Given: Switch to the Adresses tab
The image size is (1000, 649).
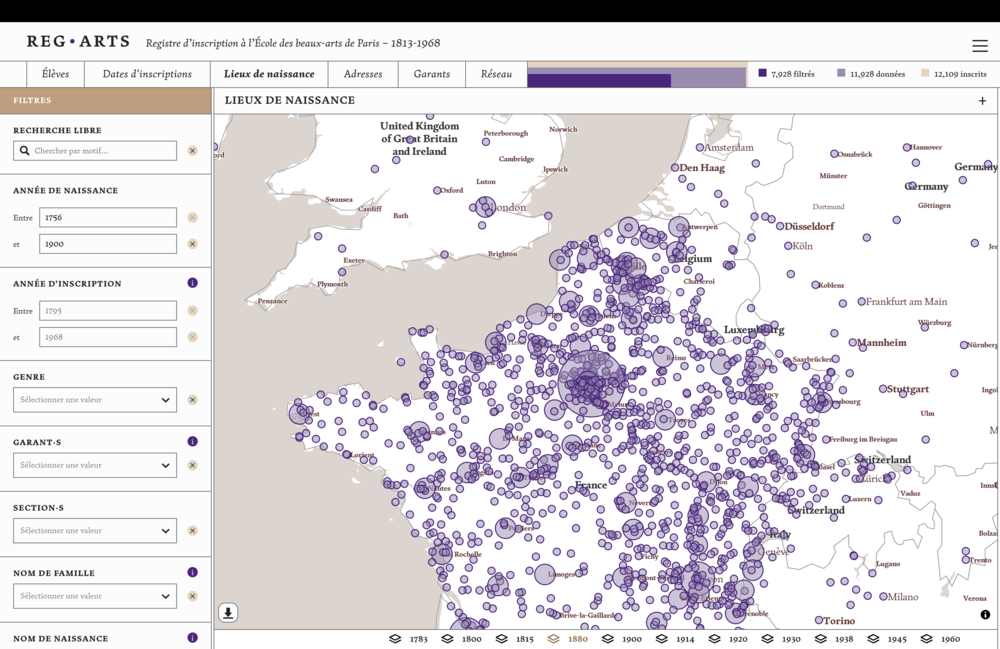Looking at the screenshot, I should [x=363, y=74].
